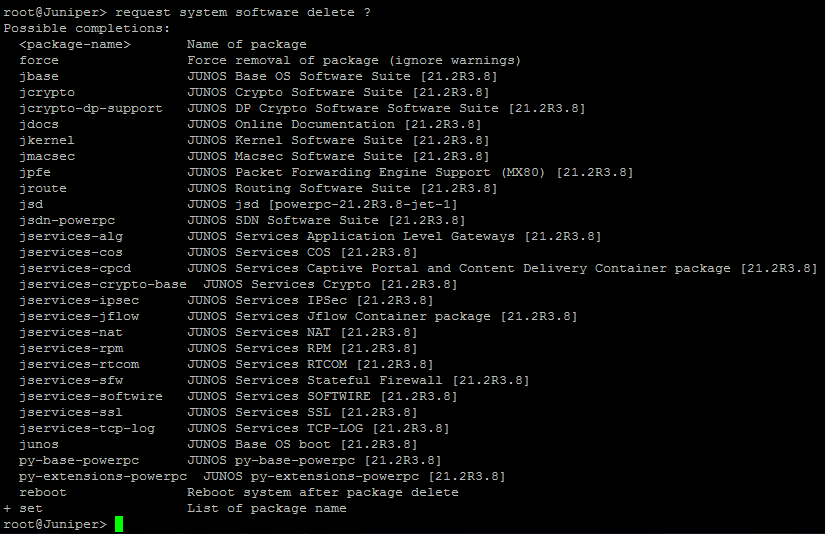Click the "force" completion option
This screenshot has height=534, width=825.
(x=39, y=60)
